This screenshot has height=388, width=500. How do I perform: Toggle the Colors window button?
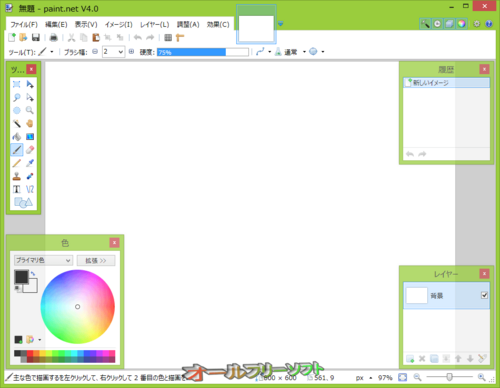461,24
